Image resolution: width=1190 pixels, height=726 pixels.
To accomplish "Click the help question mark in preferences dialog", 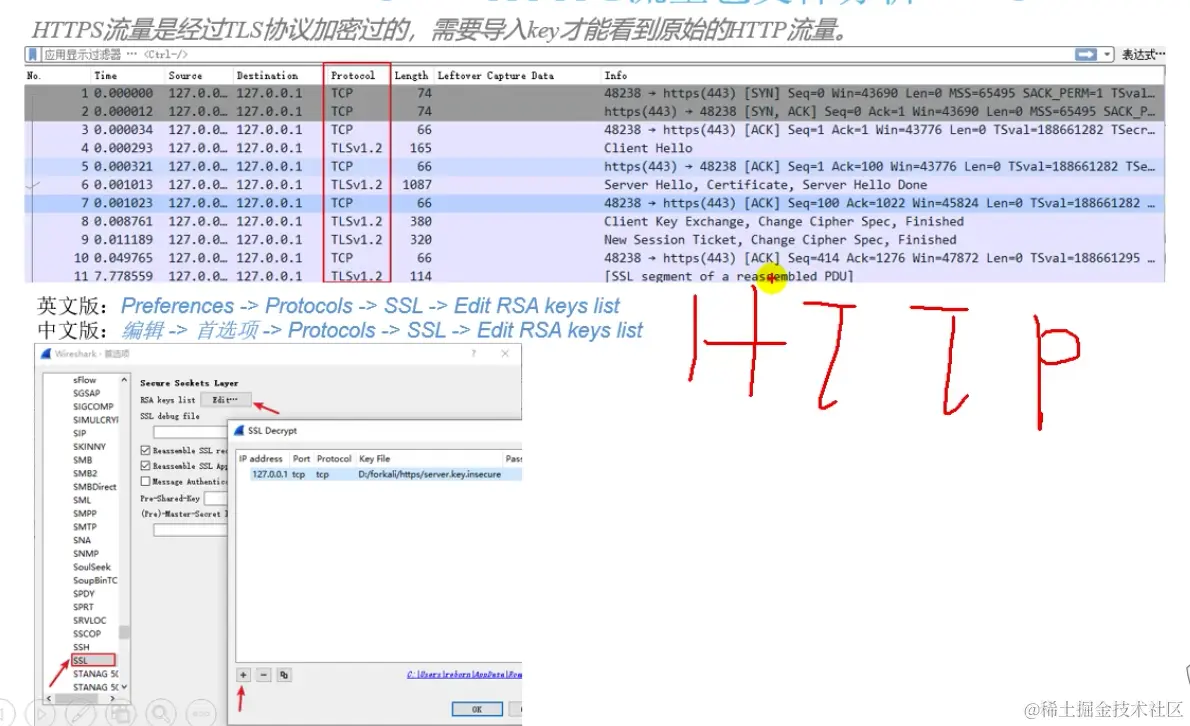I will tap(474, 354).
